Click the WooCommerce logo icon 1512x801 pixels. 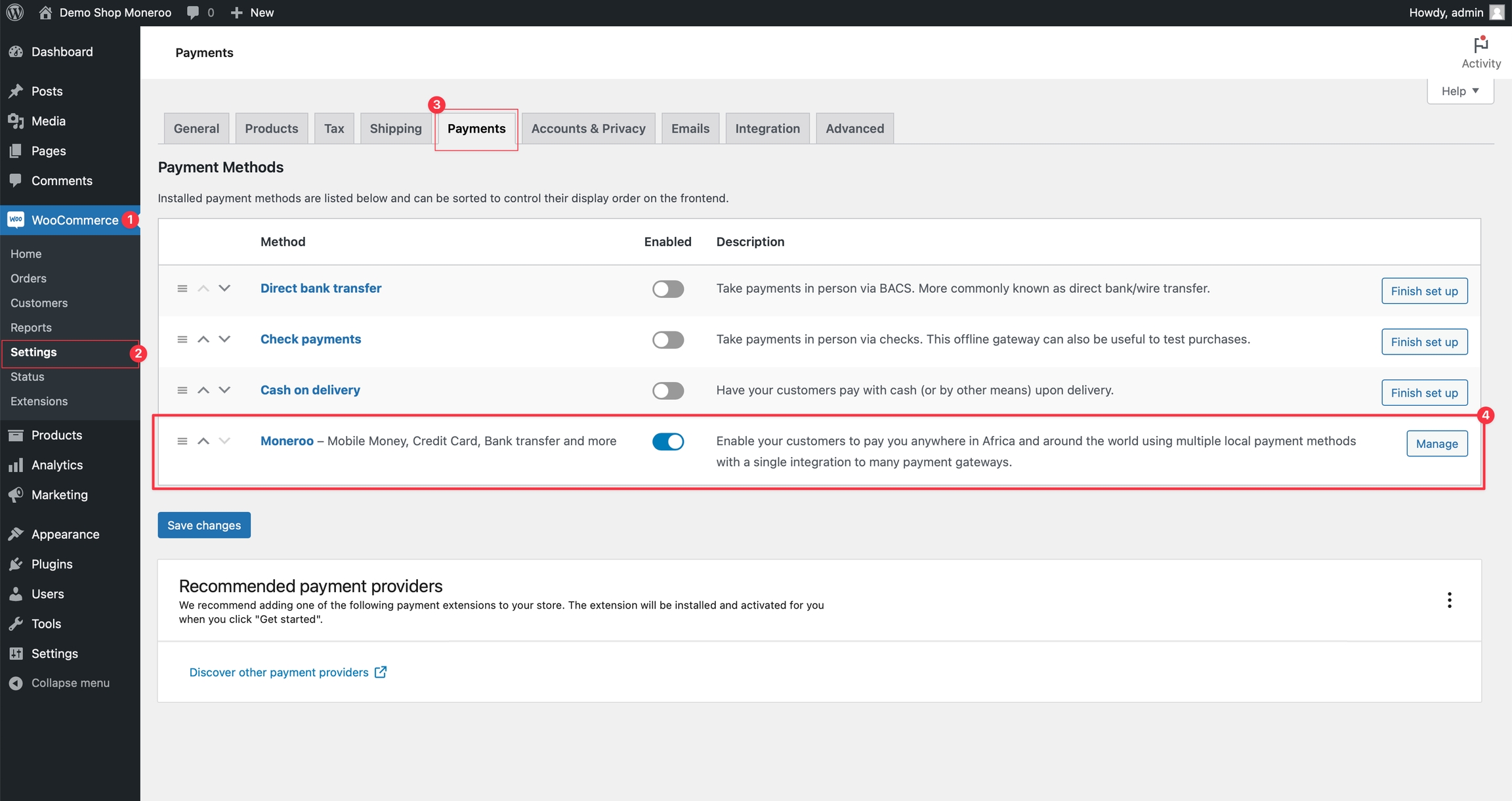click(16, 220)
